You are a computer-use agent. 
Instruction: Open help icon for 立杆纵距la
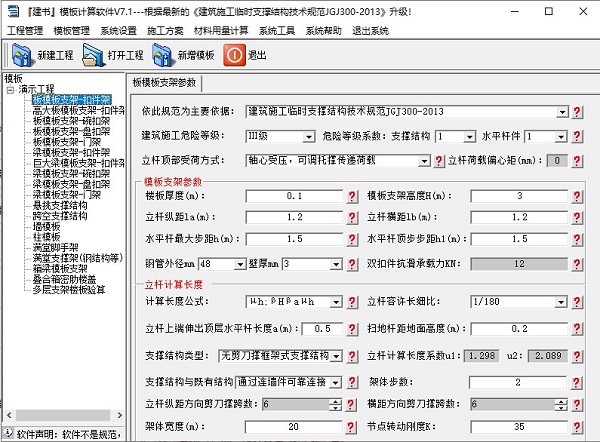pos(352,217)
